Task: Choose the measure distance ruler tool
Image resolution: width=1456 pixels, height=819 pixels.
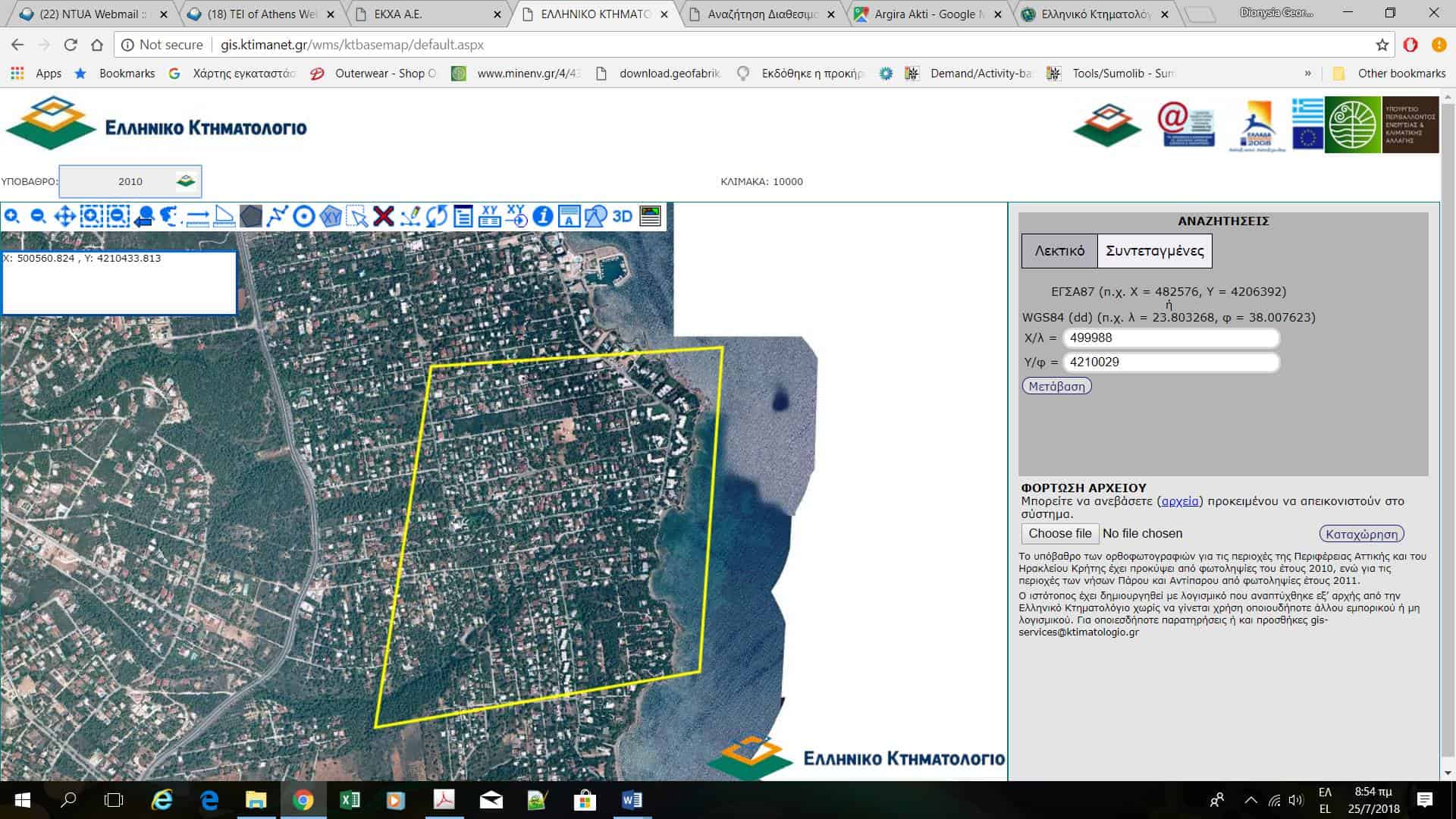Action: 197,217
